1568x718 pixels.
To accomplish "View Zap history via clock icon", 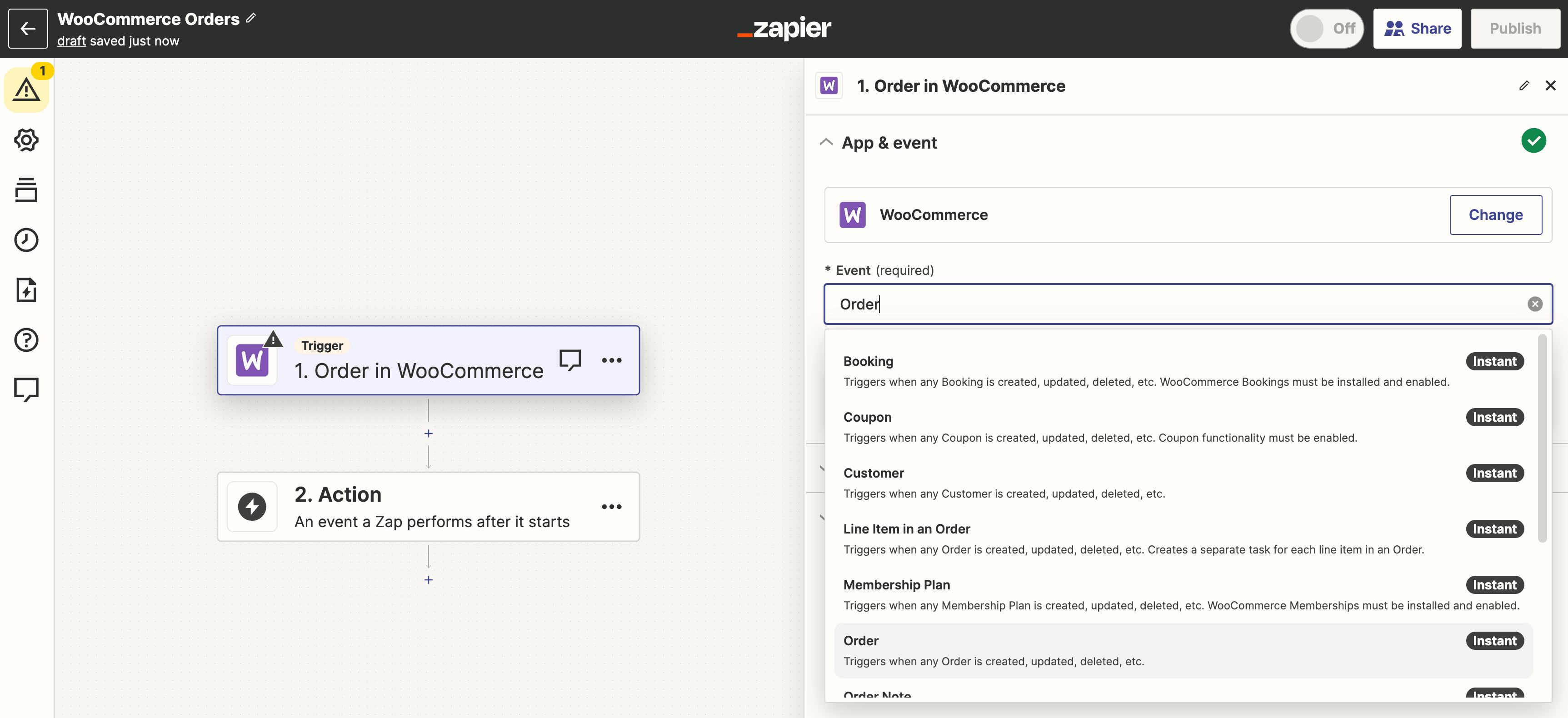I will [27, 240].
